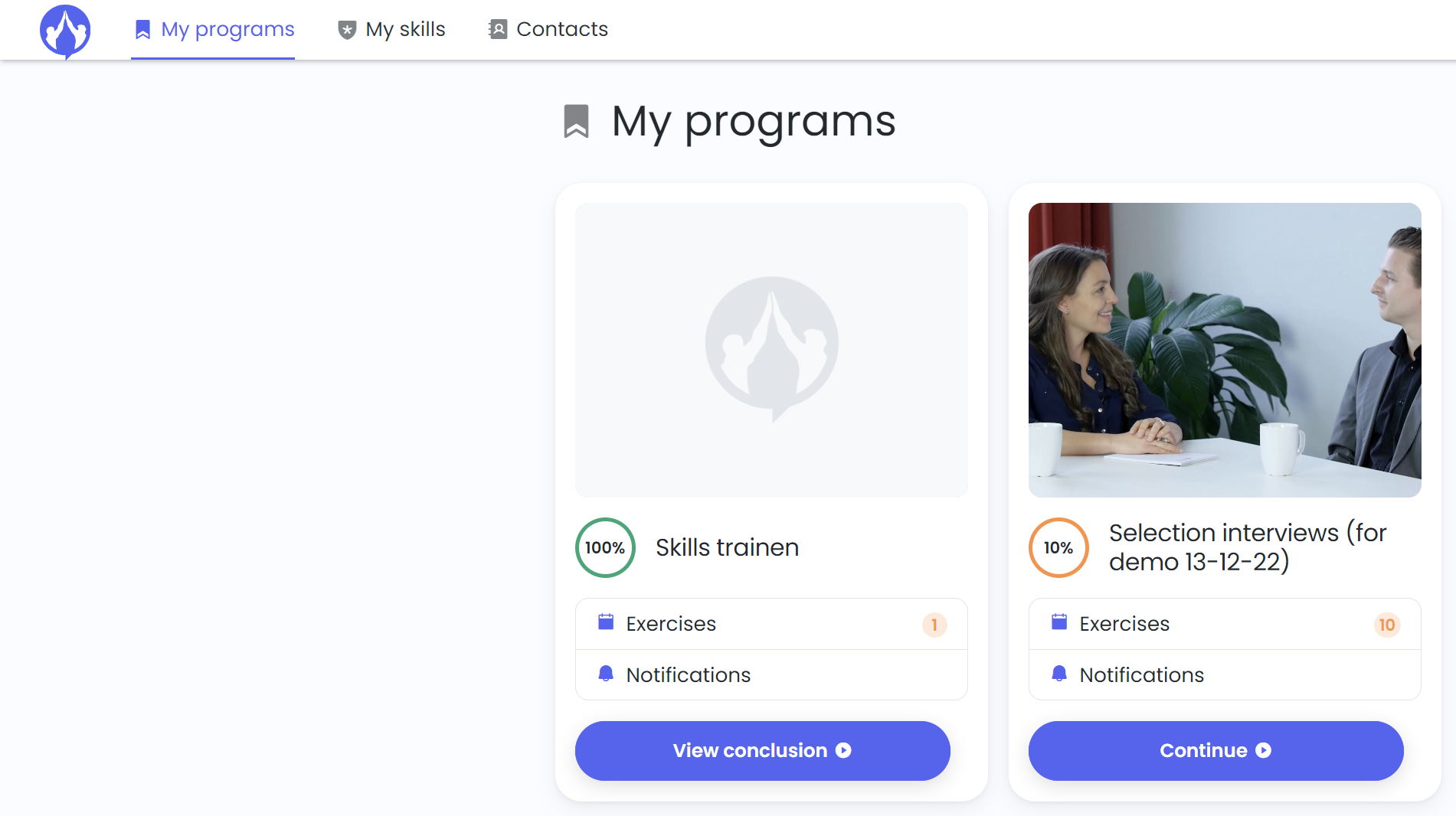The width and height of the screenshot is (1456, 816).
Task: Open the Skills trainen program title
Action: (x=727, y=548)
